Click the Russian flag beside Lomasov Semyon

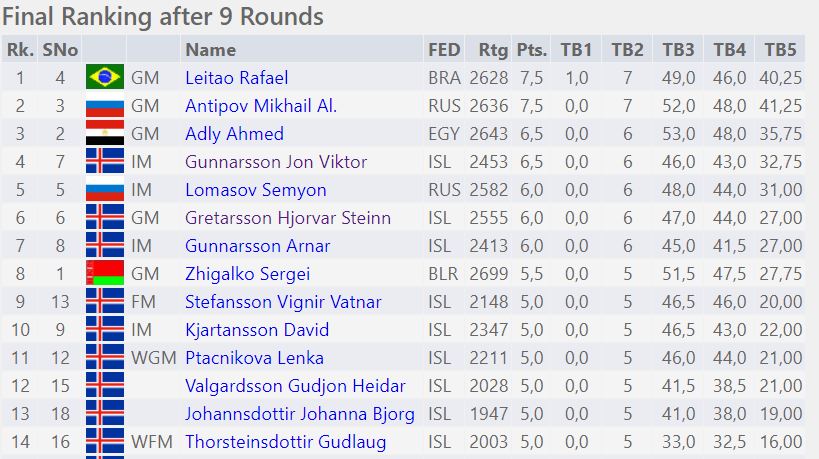(104, 189)
